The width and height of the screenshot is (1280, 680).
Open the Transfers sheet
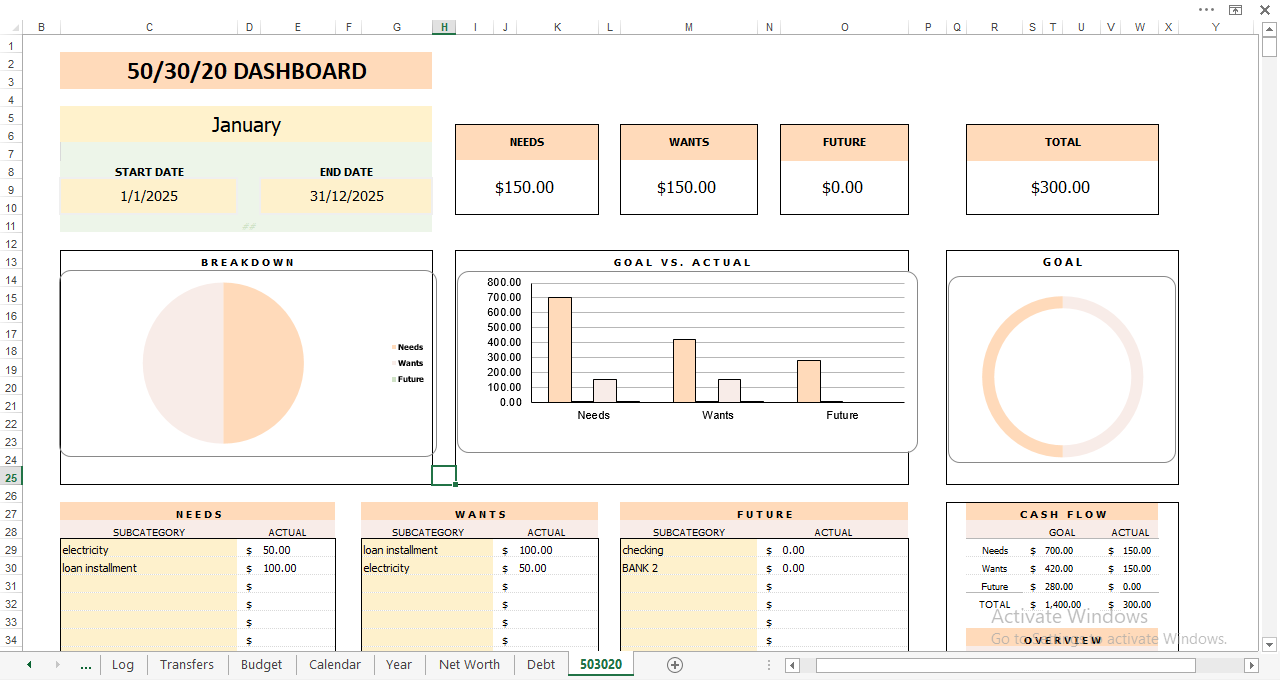[x=186, y=664]
